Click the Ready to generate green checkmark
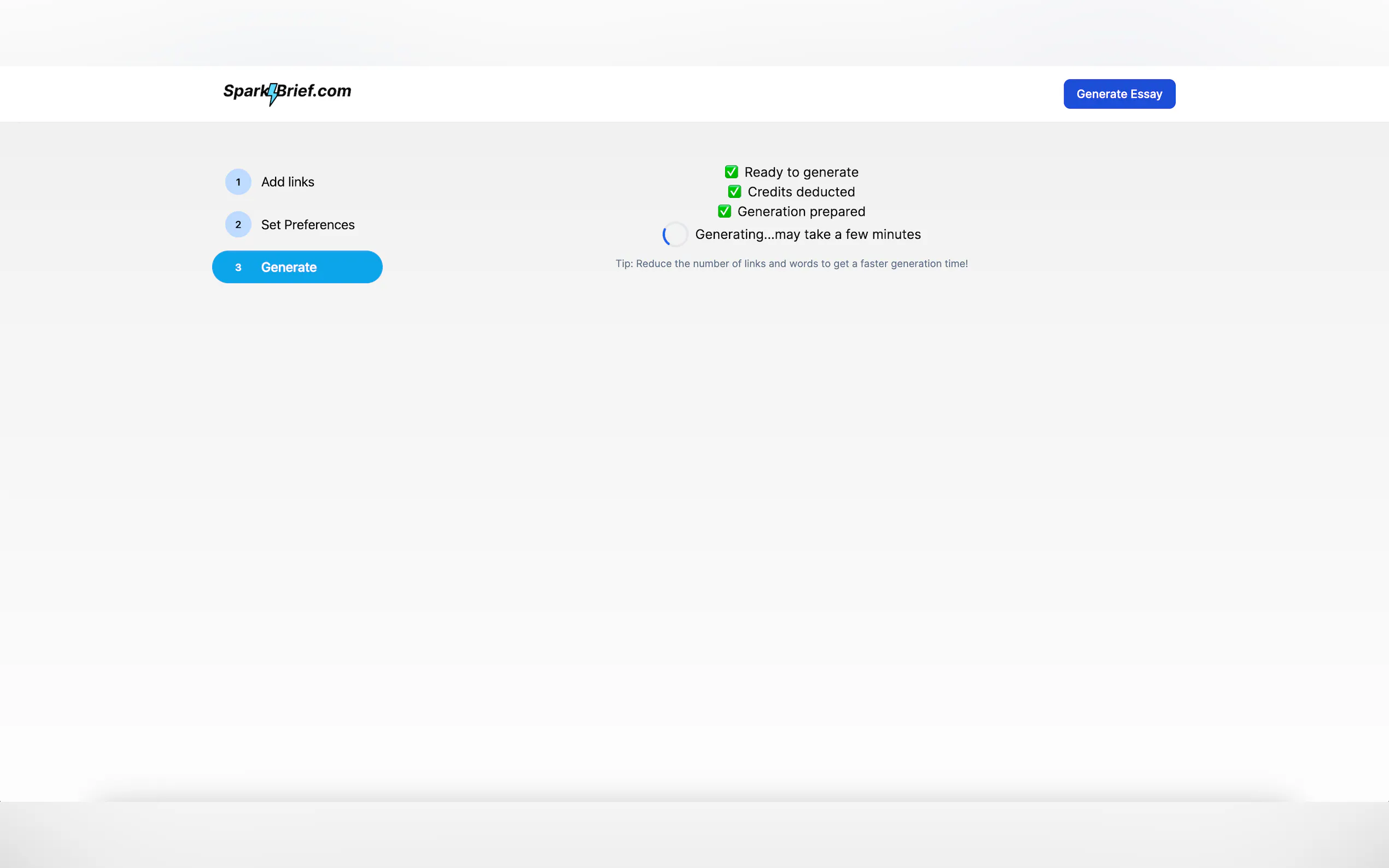This screenshot has width=1389, height=868. point(731,172)
